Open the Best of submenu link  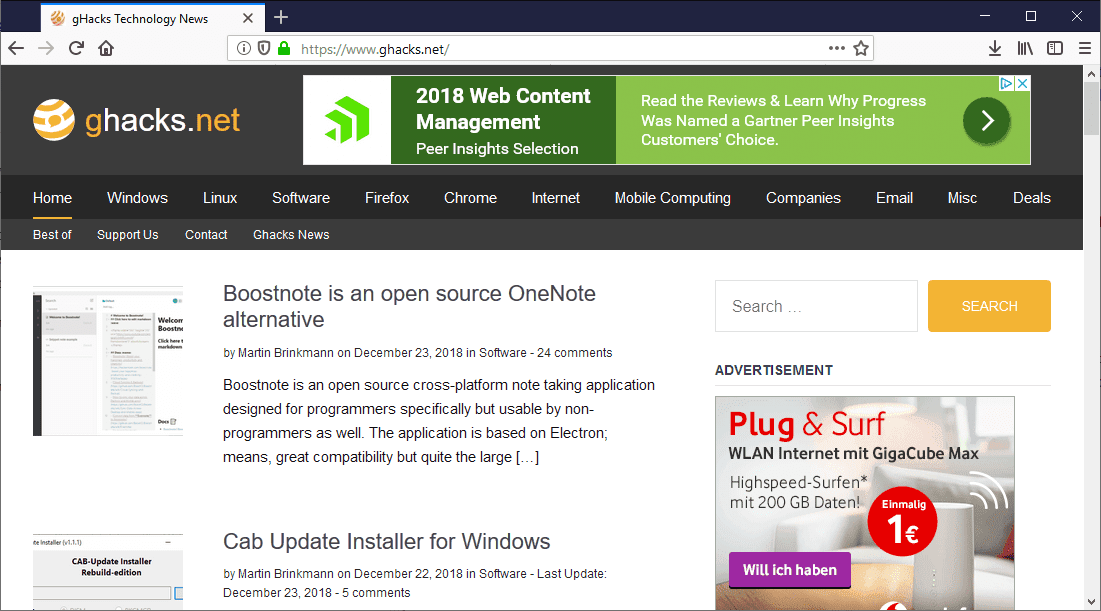52,235
